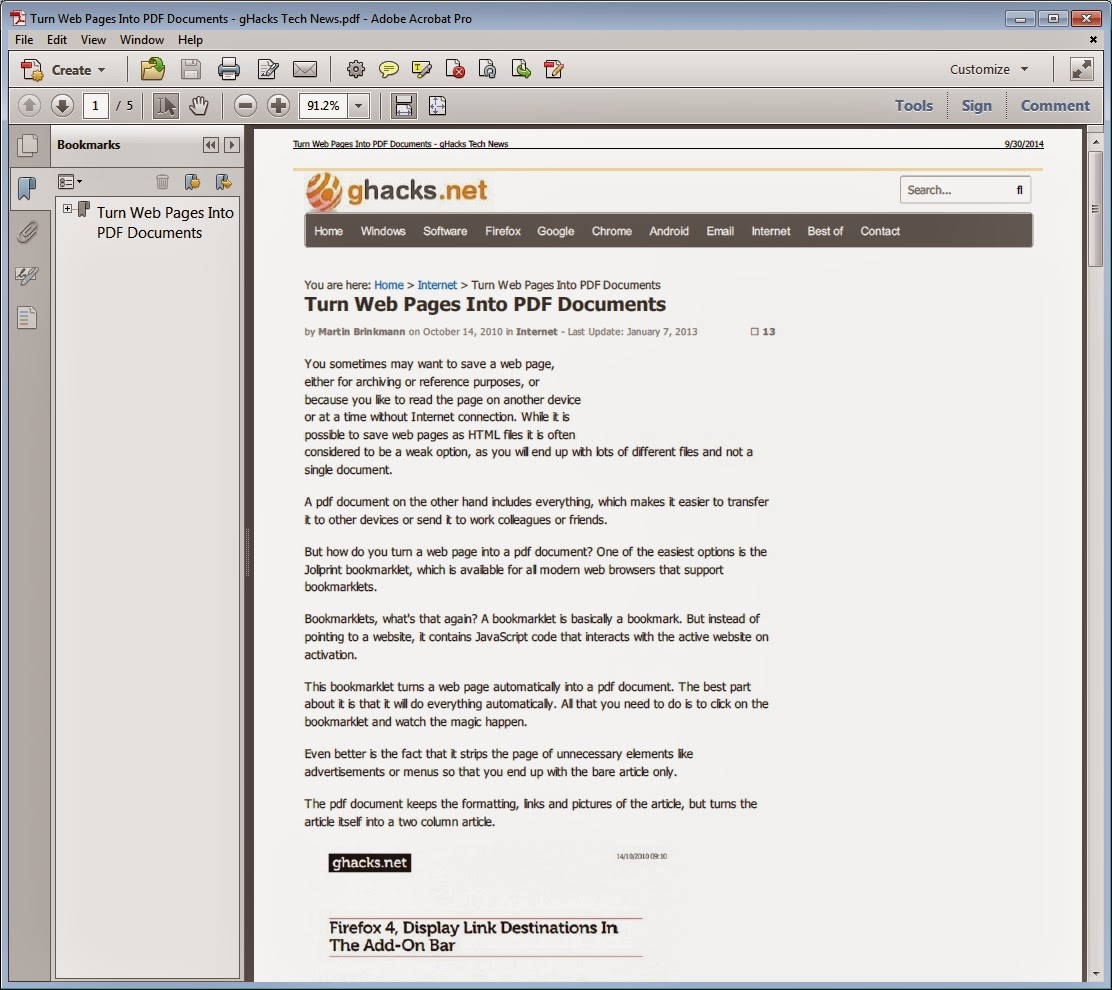Create a new bookmark icon
Screen dimensions: 1112x990
click(x=192, y=182)
